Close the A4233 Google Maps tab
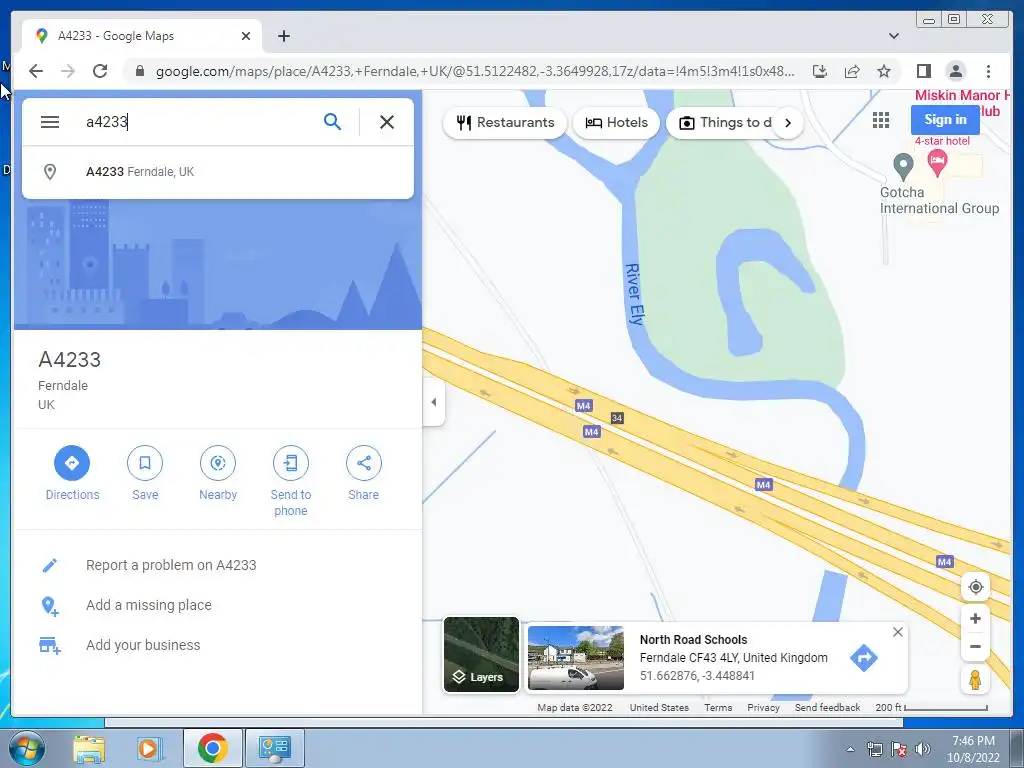This screenshot has height=768, width=1024. click(x=246, y=36)
